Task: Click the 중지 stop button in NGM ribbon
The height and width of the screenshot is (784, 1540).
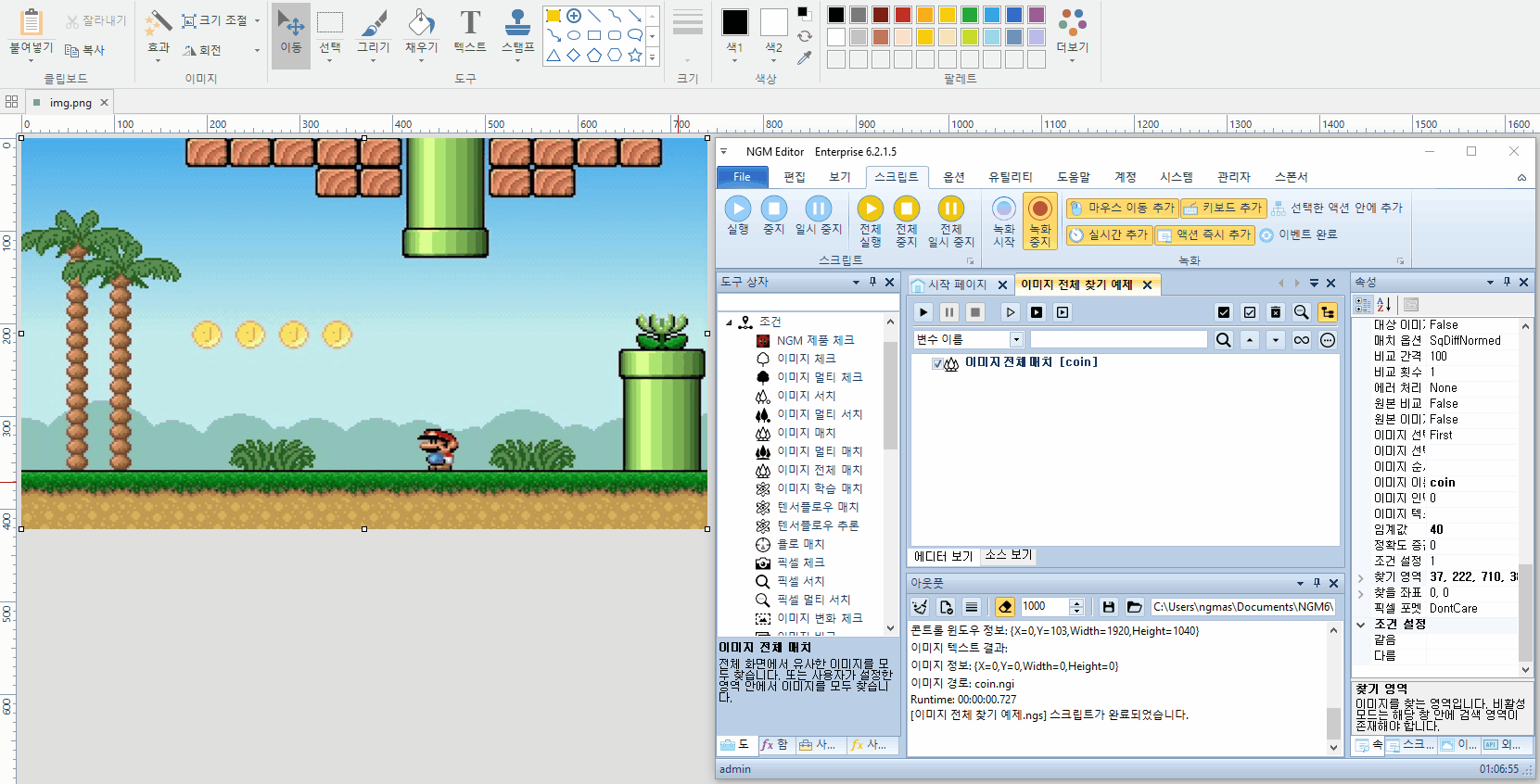Action: (774, 216)
